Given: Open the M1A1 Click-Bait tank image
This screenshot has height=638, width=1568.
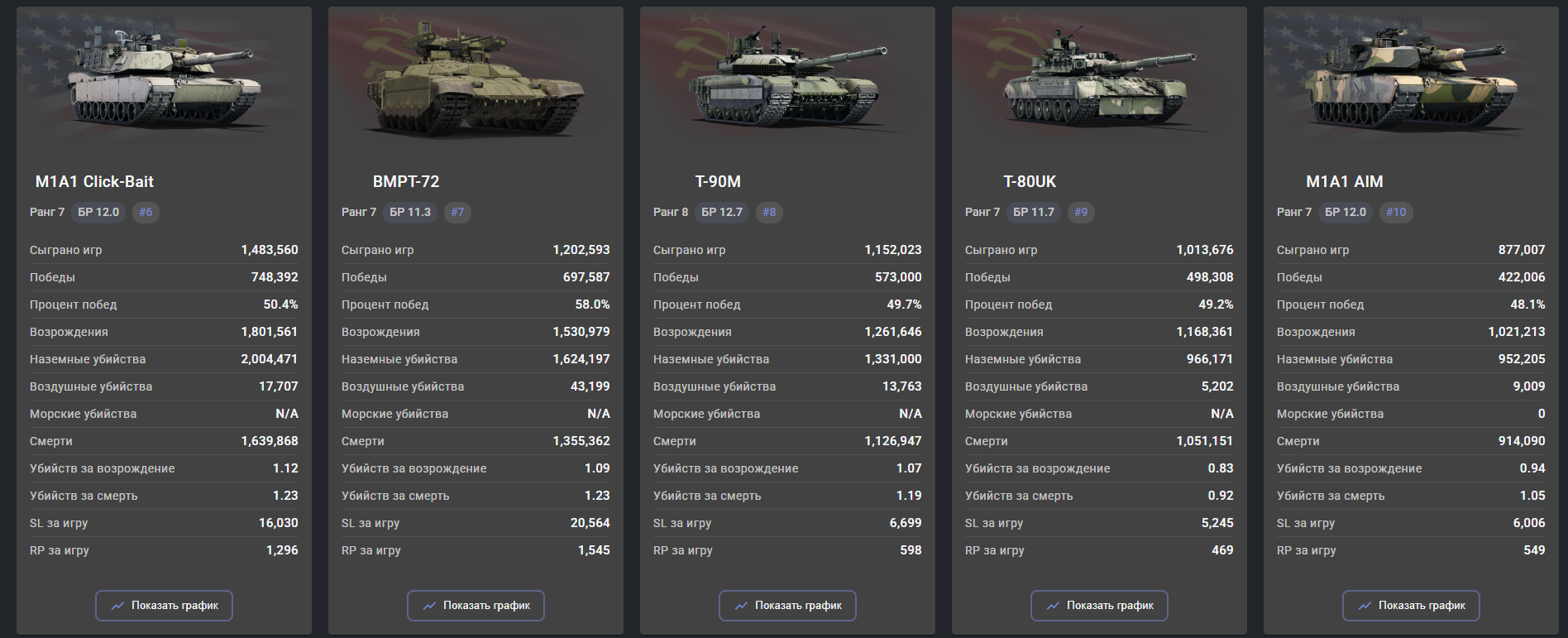Looking at the screenshot, I should click(x=164, y=79).
